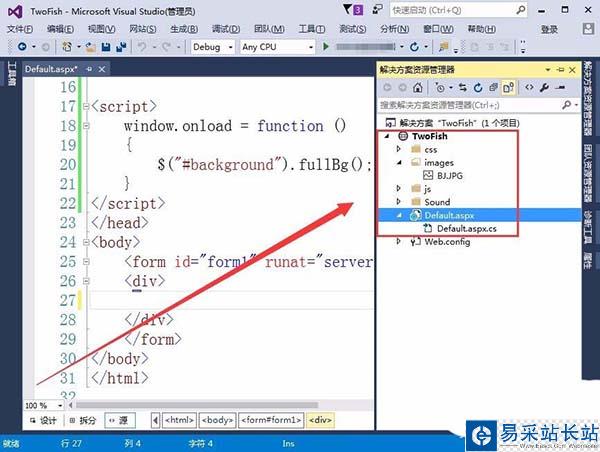Expand the css folder arrow
This screenshot has height=452, width=600.
point(398,149)
